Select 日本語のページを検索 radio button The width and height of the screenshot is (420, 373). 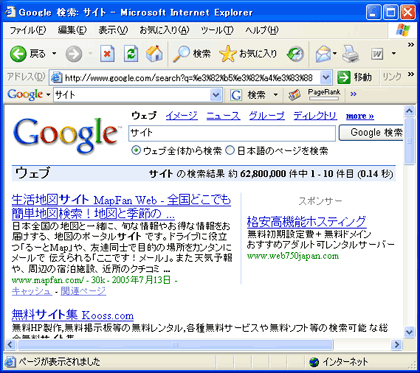coord(230,151)
